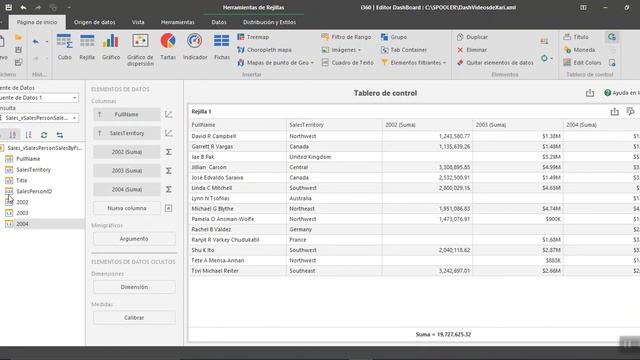Insert a Gráfico de dispersión element

140,50
